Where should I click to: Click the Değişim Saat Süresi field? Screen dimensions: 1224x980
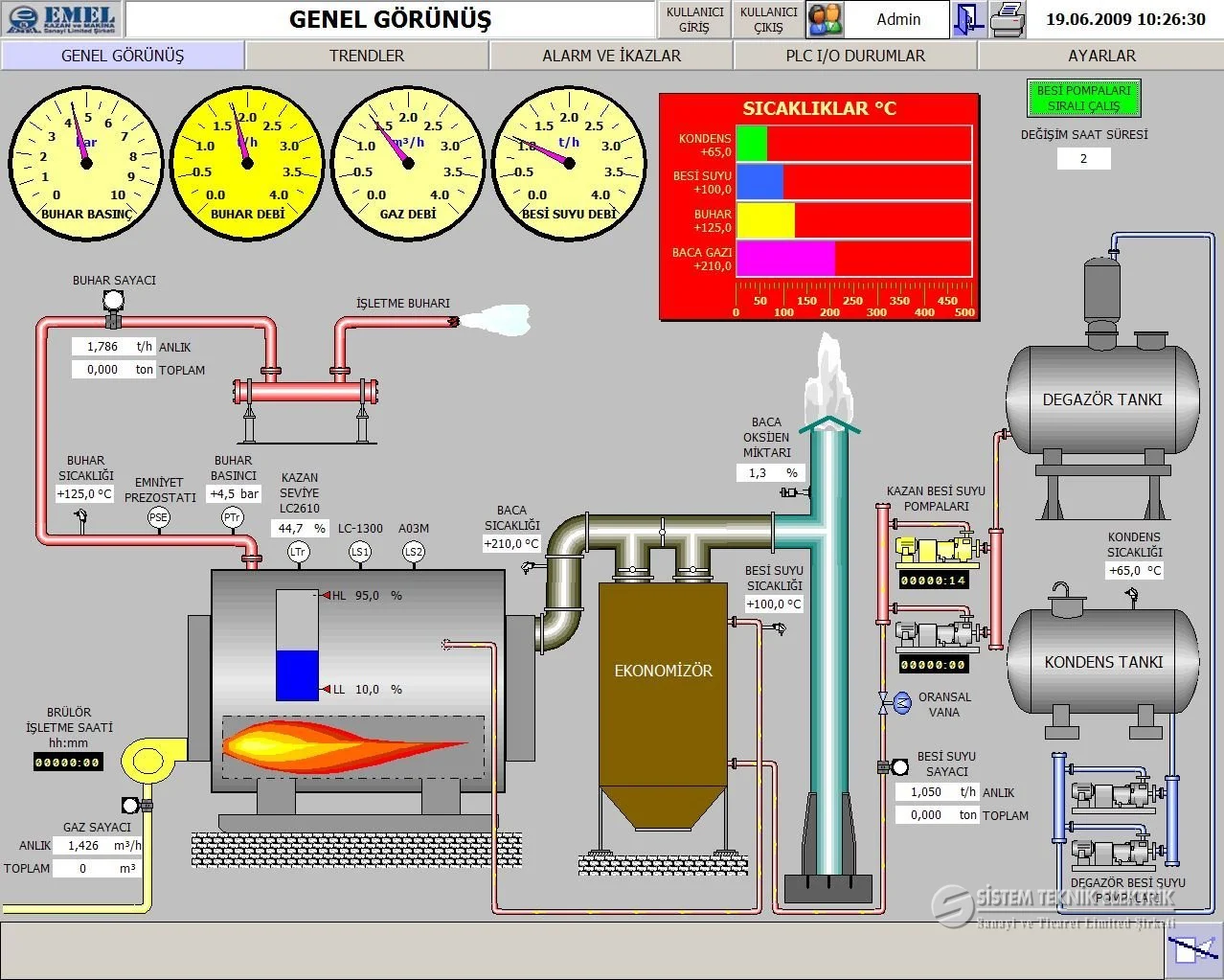click(1083, 159)
